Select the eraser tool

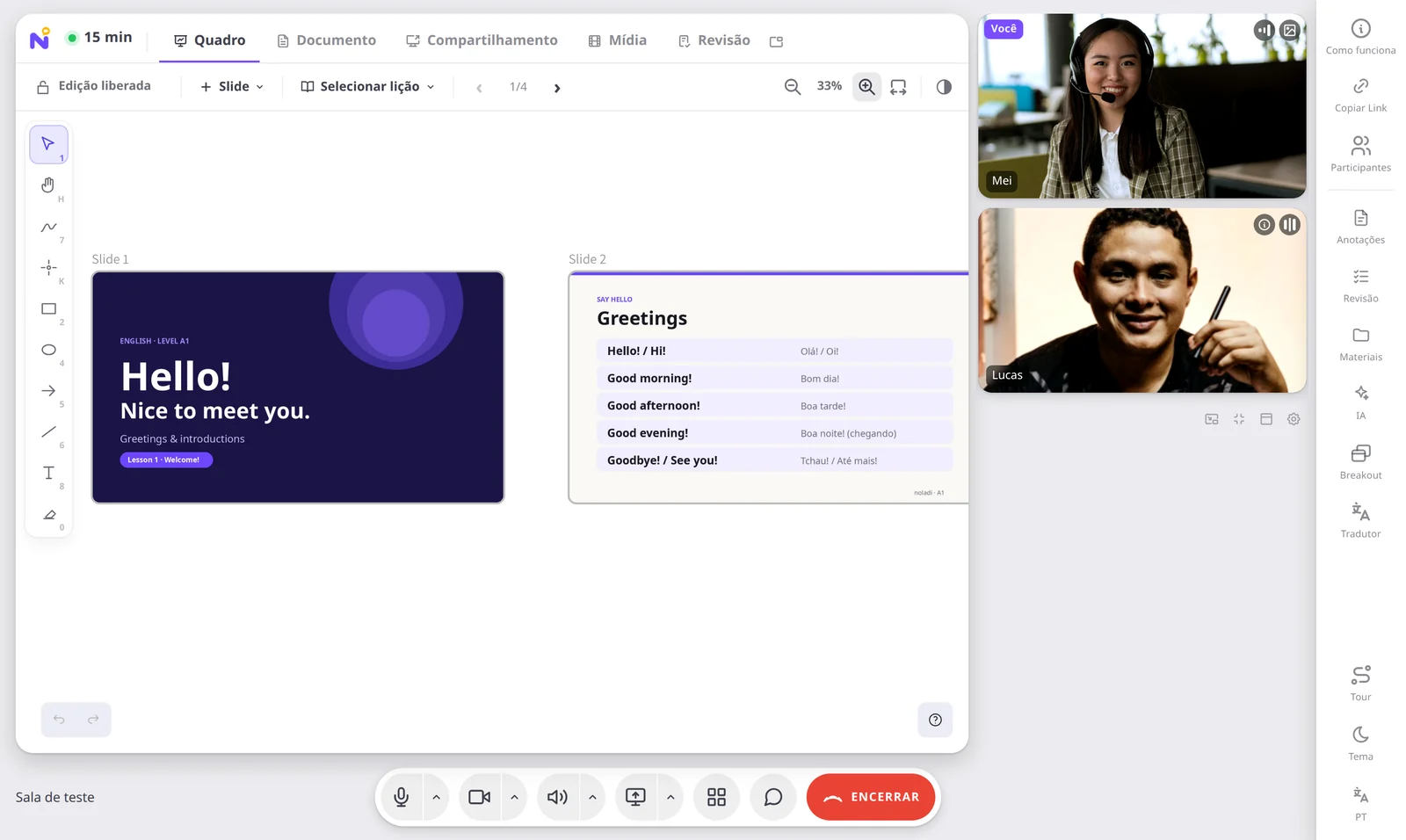tap(48, 515)
